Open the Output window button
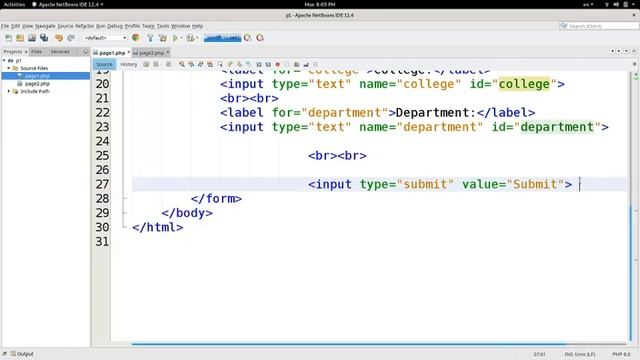 pyautogui.click(x=22, y=354)
